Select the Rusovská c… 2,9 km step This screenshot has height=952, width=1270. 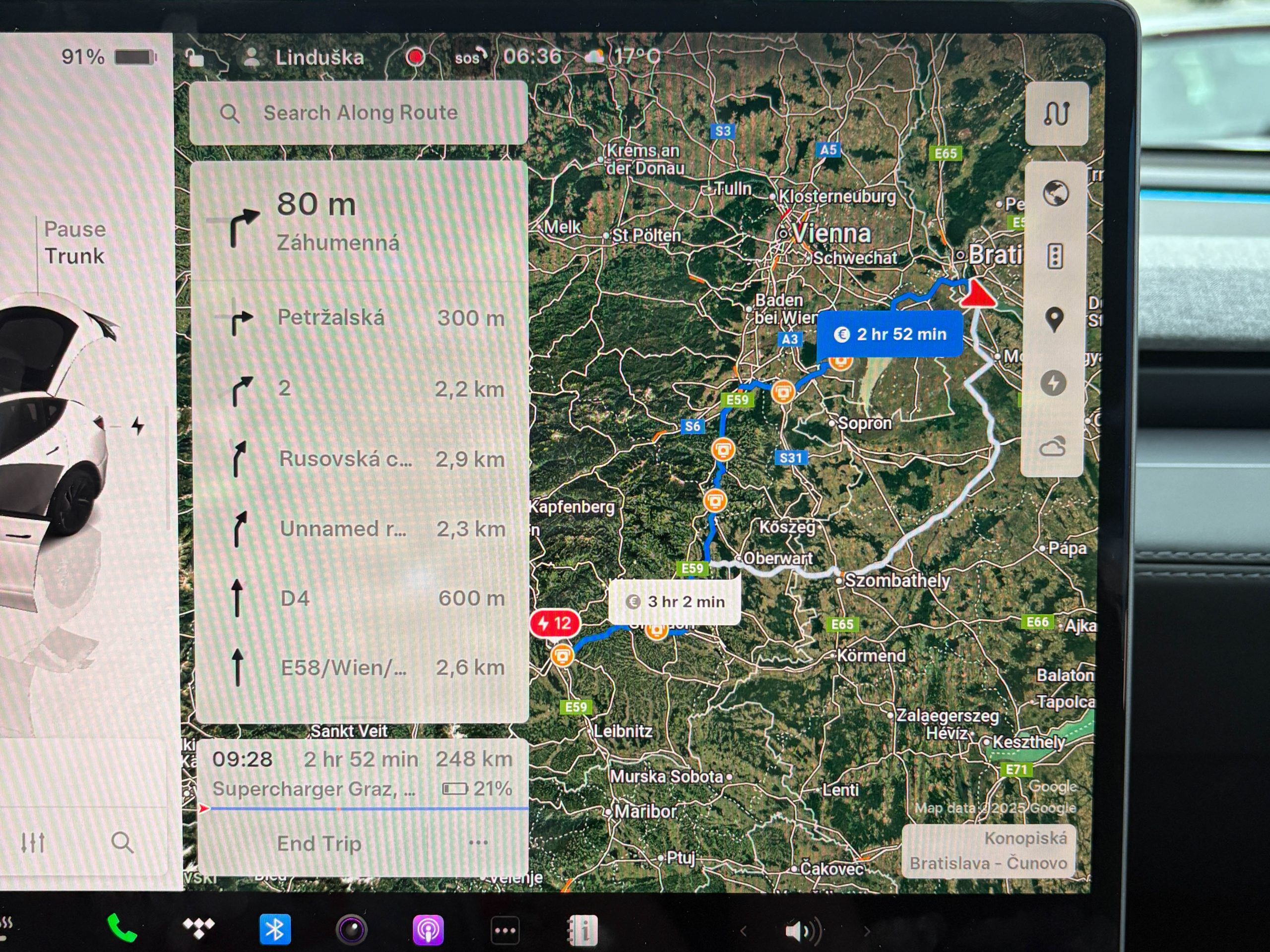point(361,459)
